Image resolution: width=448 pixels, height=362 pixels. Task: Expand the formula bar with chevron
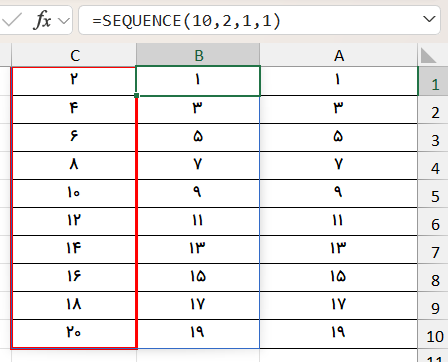click(429, 19)
